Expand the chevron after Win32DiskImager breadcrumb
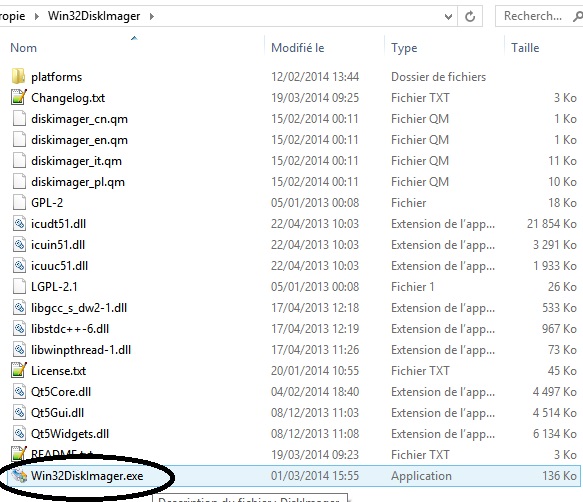583x502 pixels. click(152, 16)
